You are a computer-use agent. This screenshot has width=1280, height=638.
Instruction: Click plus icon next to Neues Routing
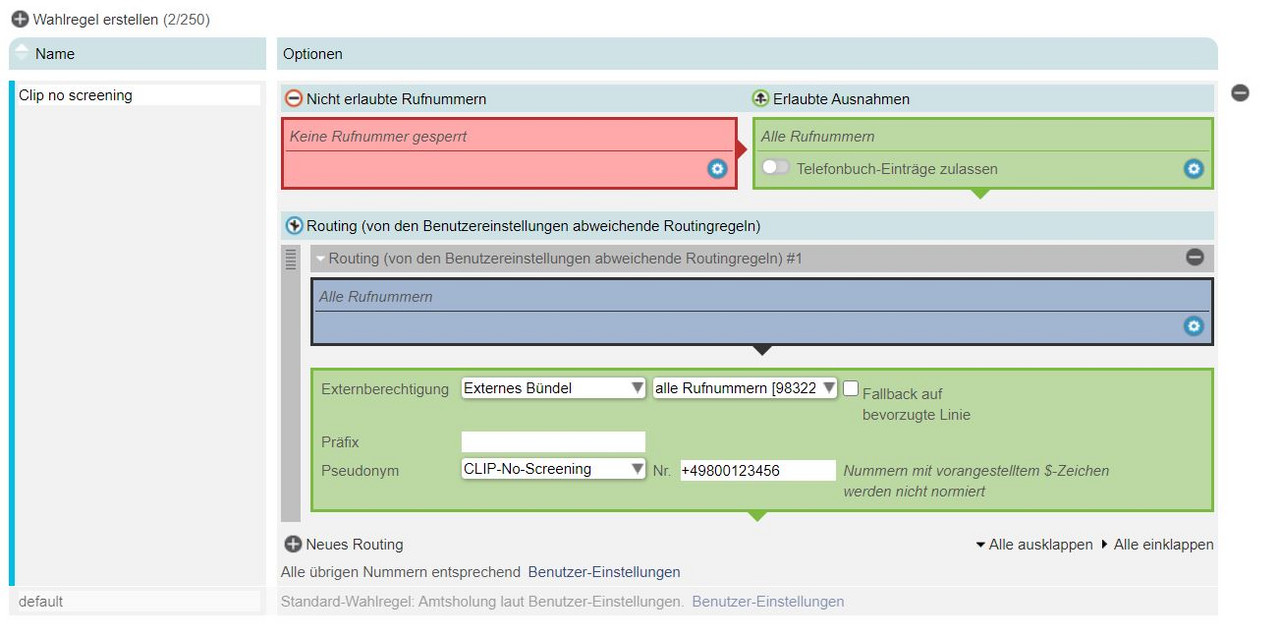click(x=293, y=544)
